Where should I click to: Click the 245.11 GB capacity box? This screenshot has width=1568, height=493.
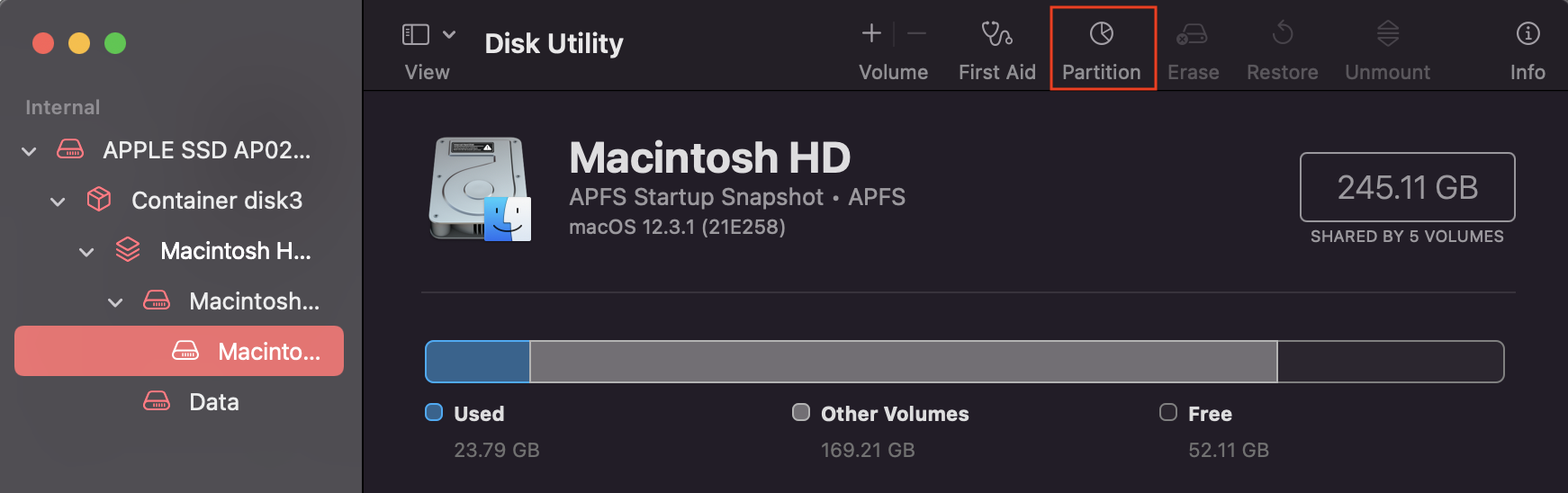point(1407,187)
